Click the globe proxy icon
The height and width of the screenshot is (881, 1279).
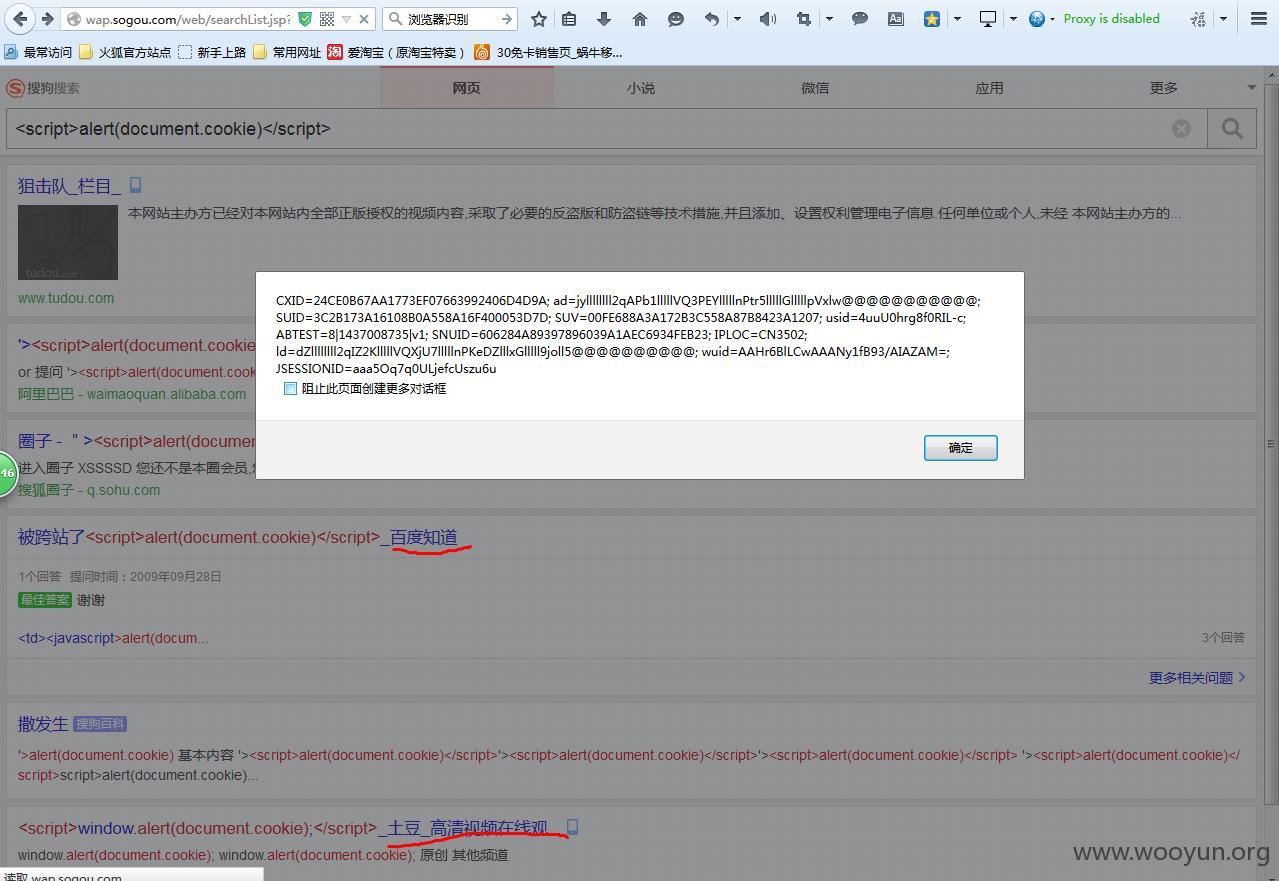pyautogui.click(x=1037, y=18)
